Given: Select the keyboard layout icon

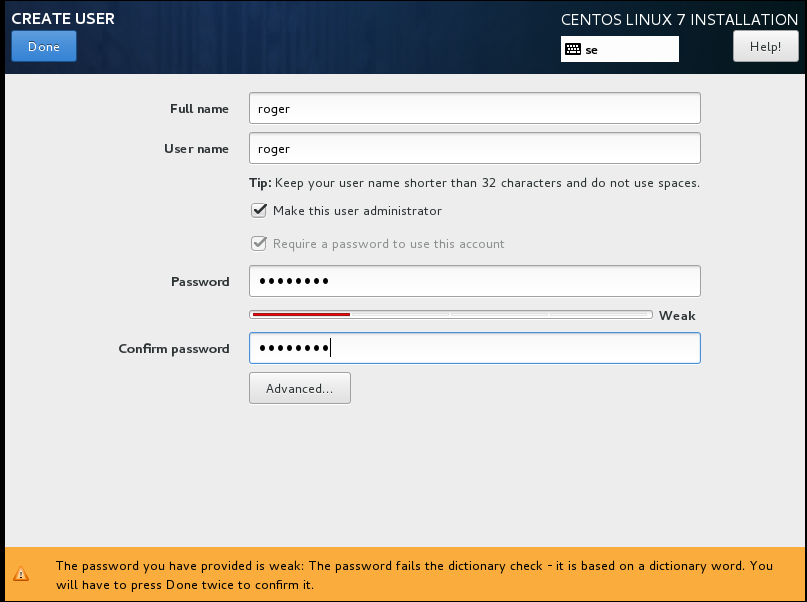Looking at the screenshot, I should click(573, 49).
